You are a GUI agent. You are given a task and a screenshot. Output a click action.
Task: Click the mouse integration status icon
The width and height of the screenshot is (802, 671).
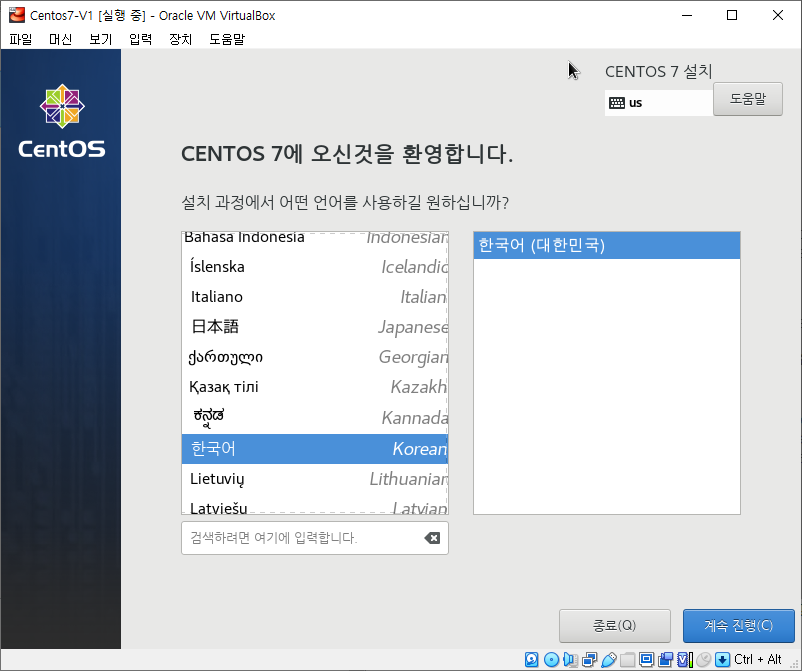click(x=703, y=659)
